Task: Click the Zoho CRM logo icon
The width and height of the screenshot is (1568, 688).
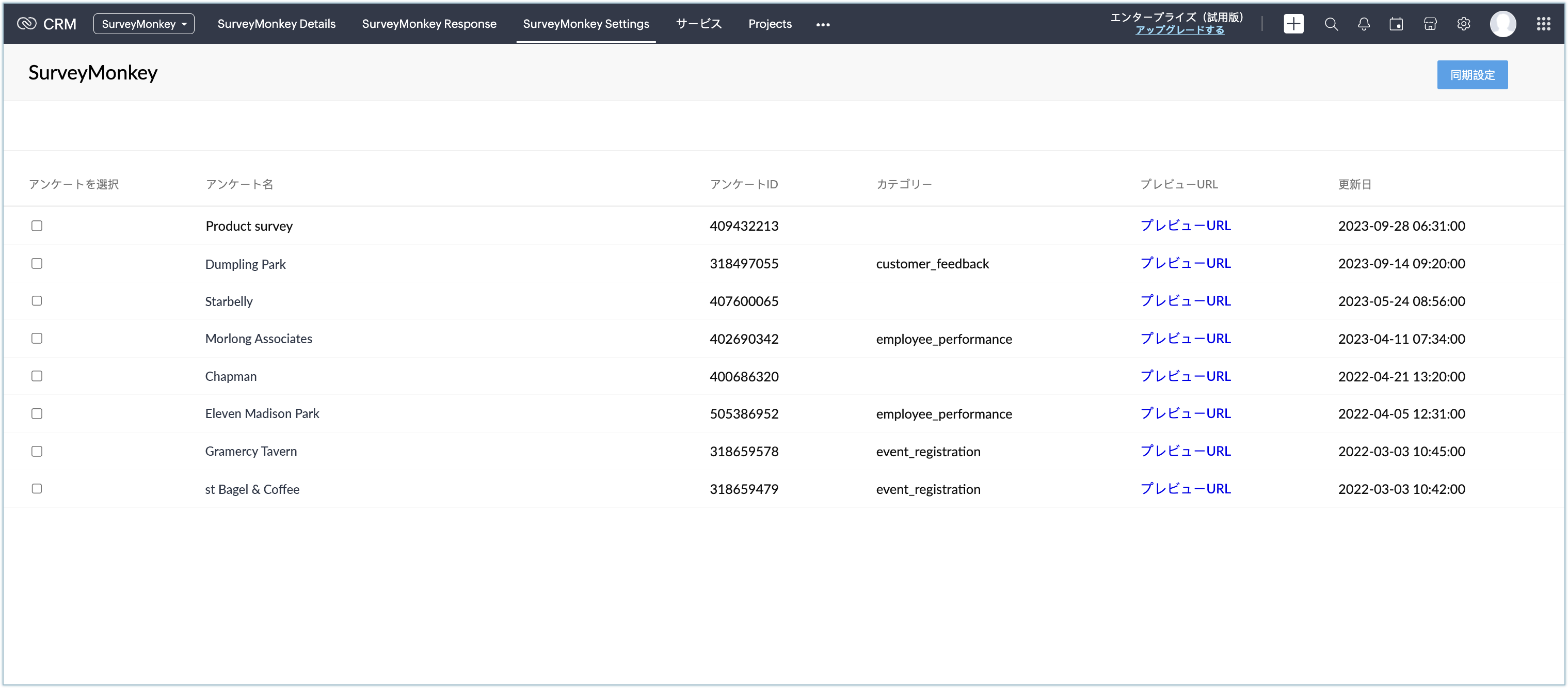Action: 27,24
